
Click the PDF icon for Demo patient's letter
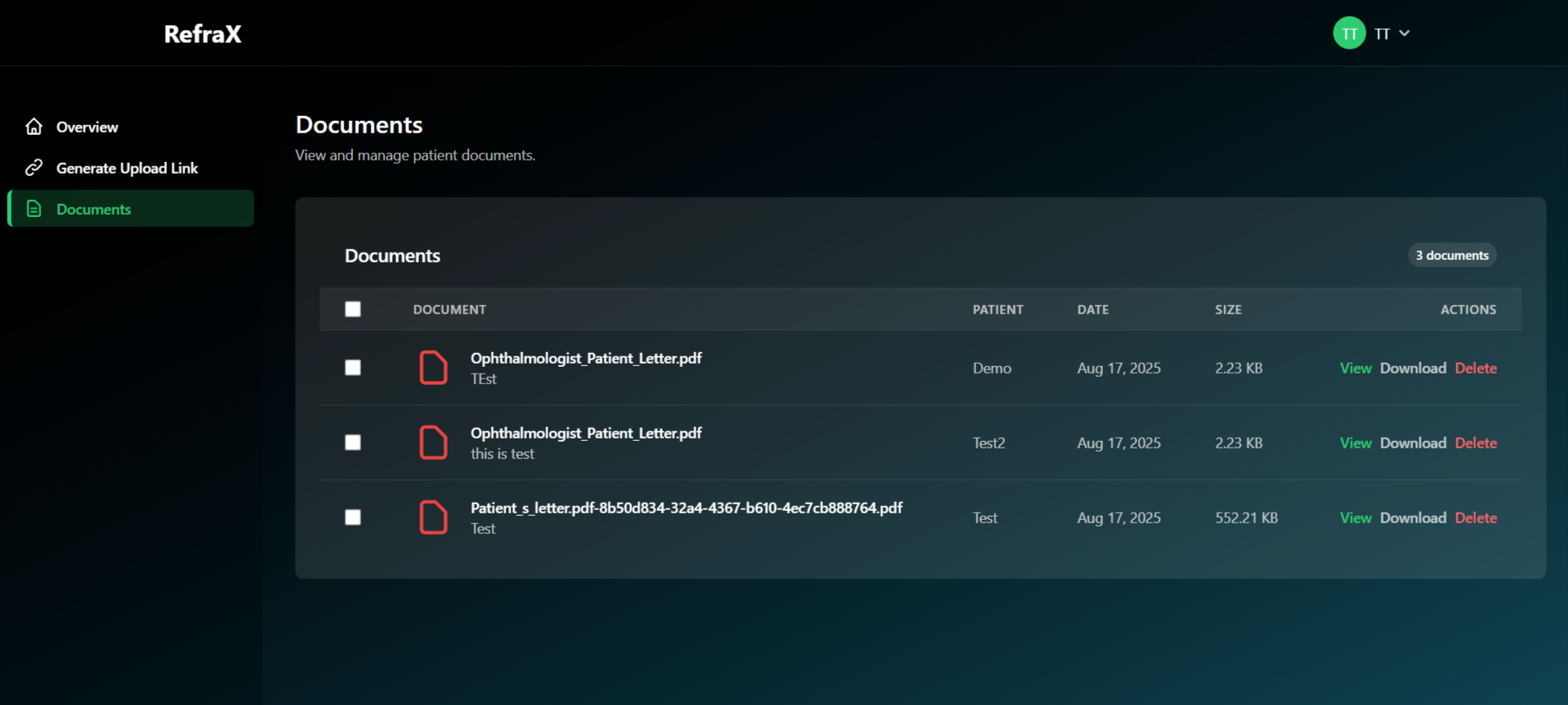point(433,368)
